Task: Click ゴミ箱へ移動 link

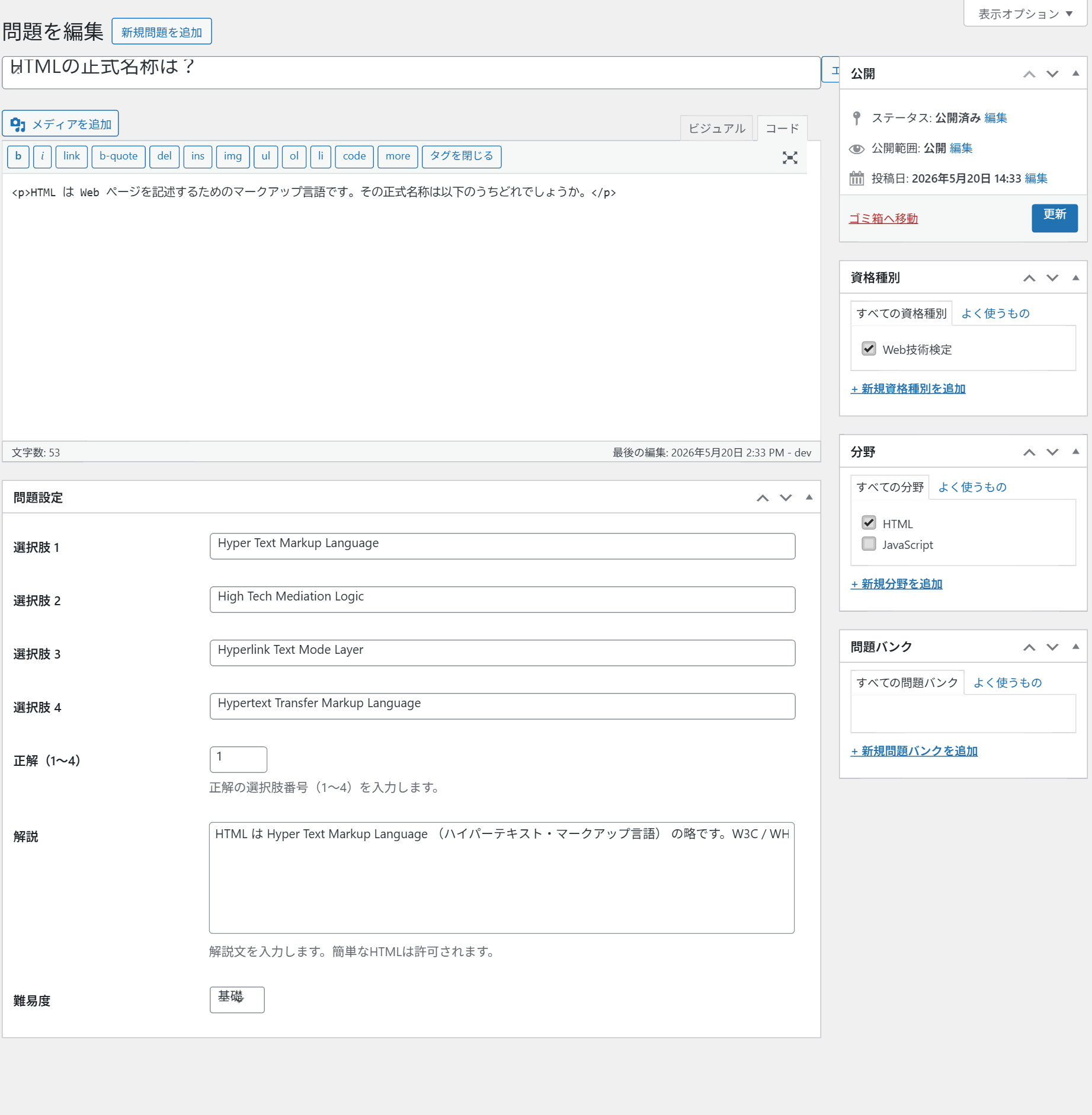Action: pyautogui.click(x=883, y=218)
